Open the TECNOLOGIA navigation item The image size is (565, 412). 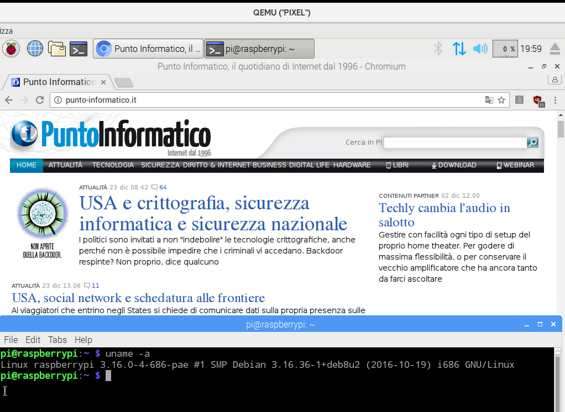tap(113, 165)
